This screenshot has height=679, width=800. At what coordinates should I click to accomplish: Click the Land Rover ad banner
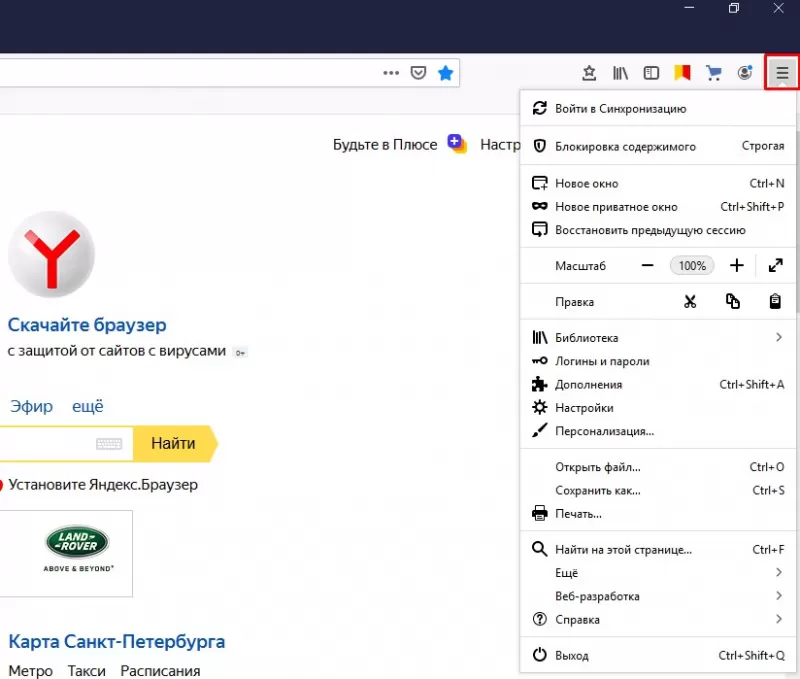66,554
